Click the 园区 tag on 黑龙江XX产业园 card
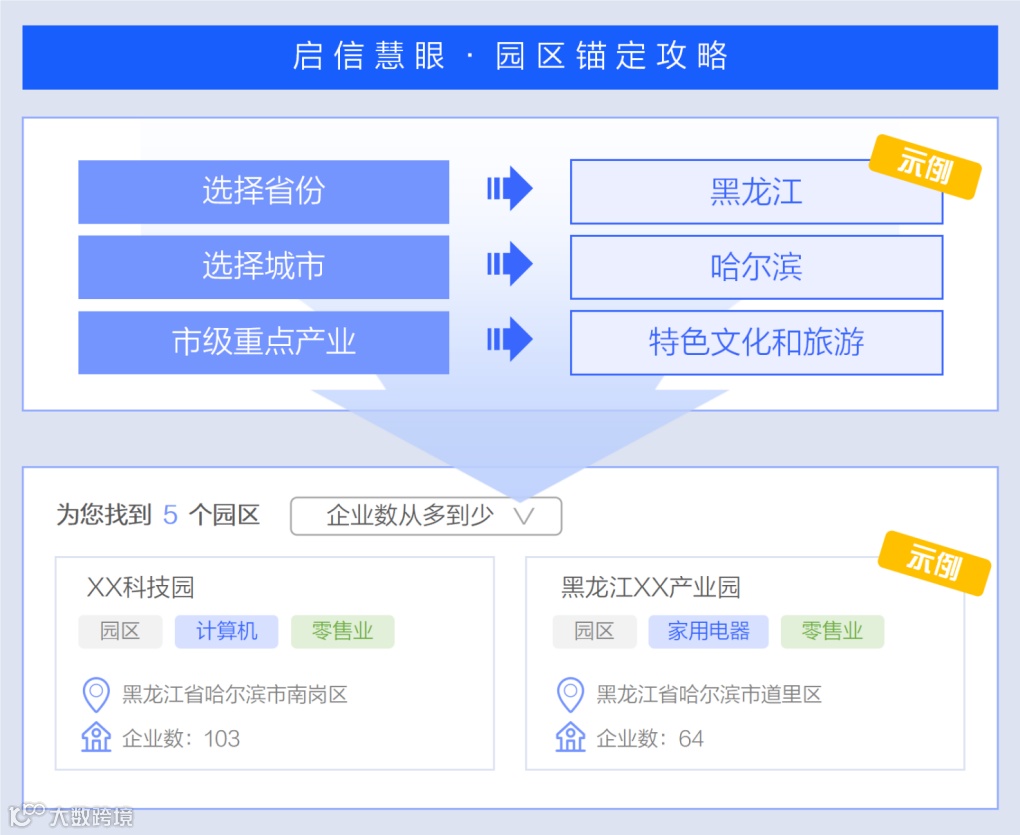Image resolution: width=1020 pixels, height=835 pixels. point(595,631)
